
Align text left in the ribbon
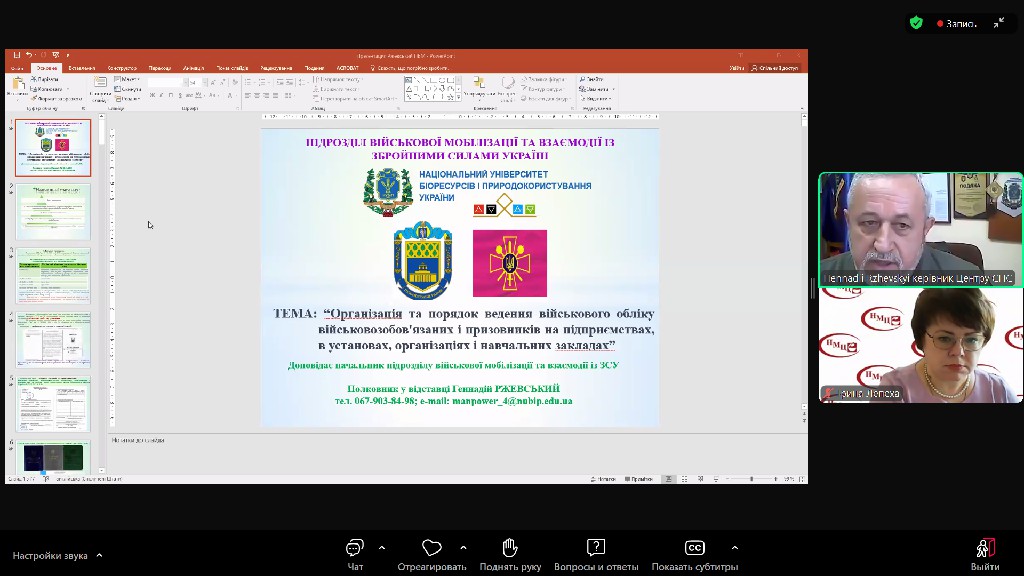point(248,95)
